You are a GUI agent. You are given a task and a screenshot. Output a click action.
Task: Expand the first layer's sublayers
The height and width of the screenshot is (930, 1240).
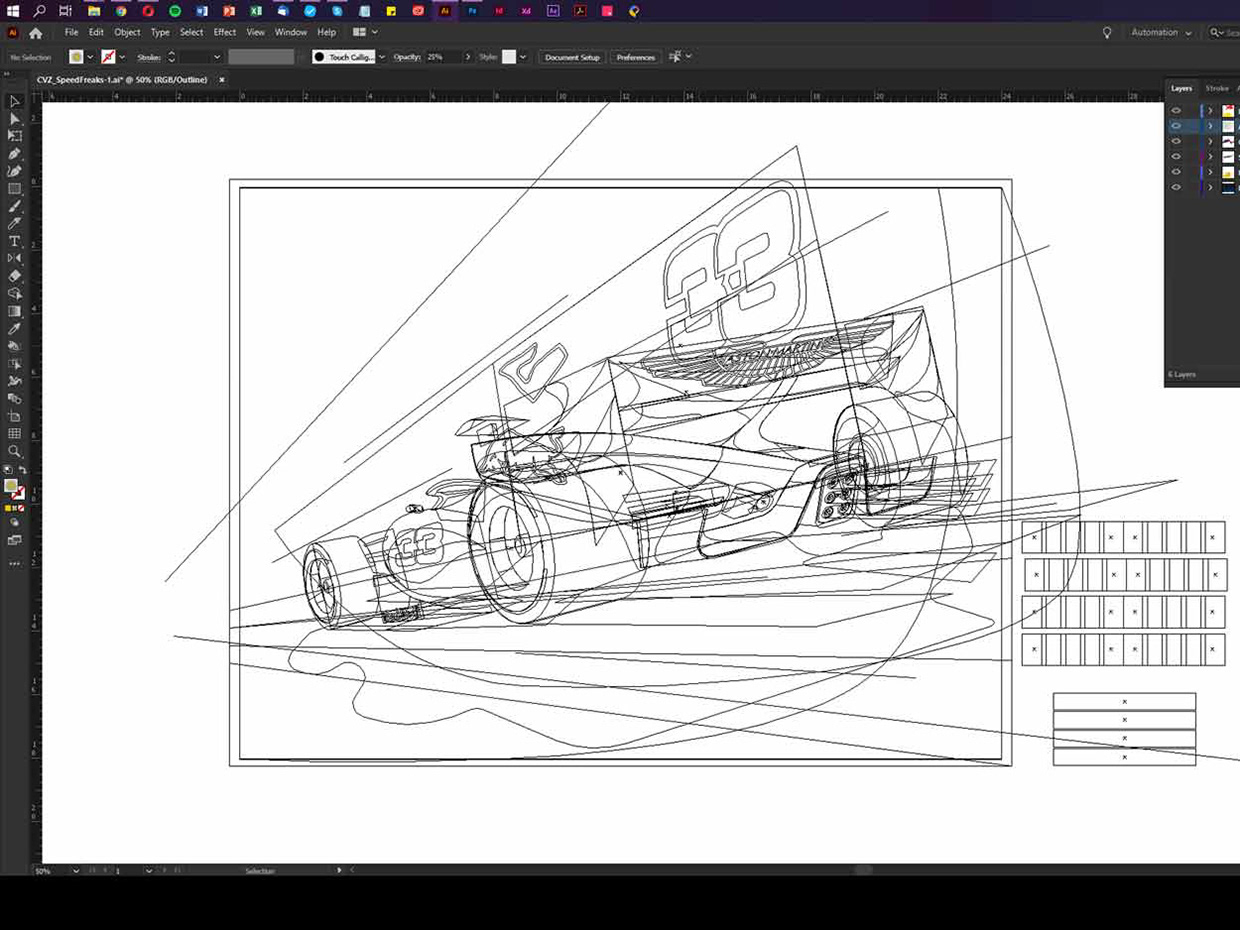pyautogui.click(x=1210, y=111)
